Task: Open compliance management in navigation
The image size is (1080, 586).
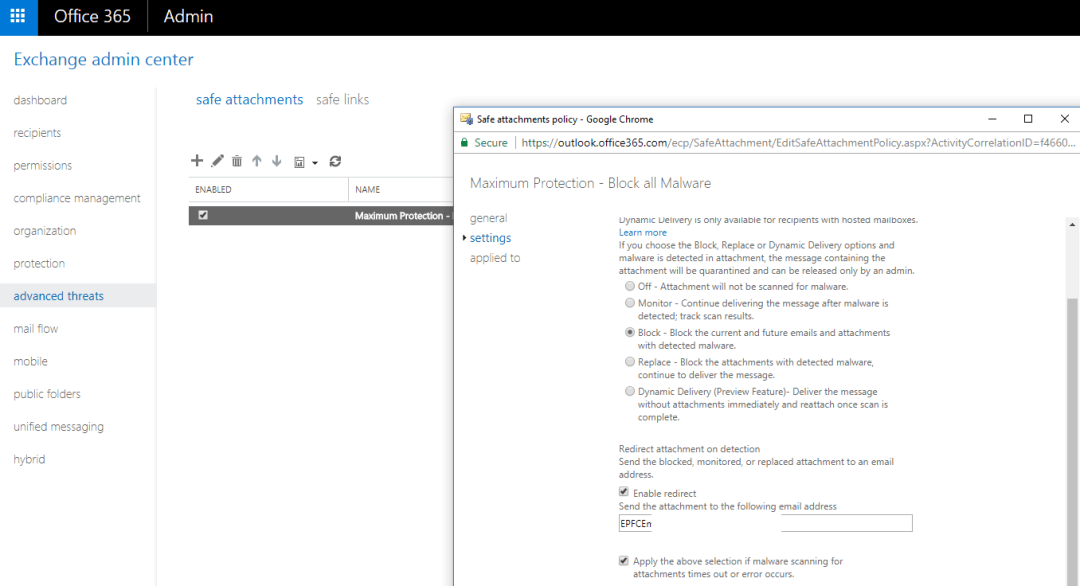Action: (76, 198)
